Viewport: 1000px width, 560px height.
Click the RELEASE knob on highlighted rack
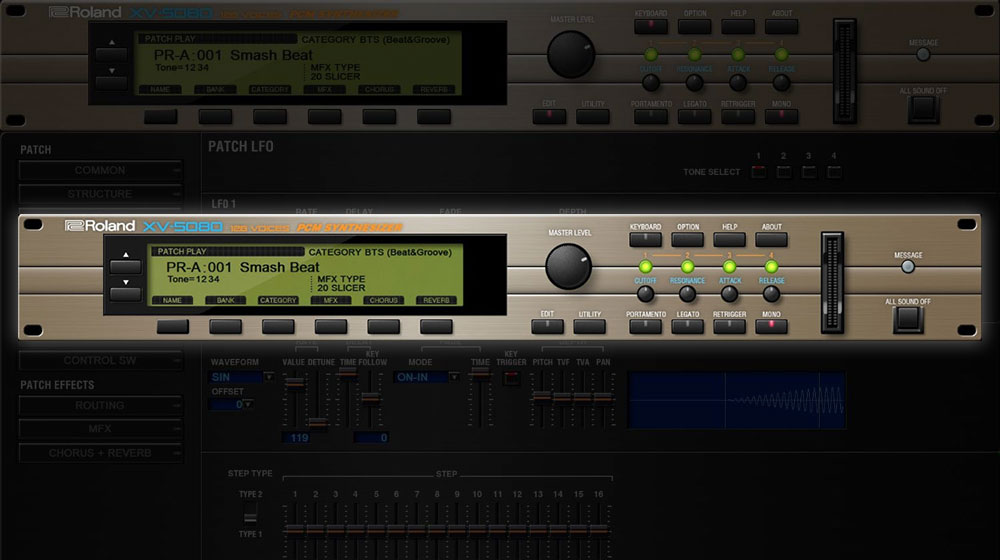pos(771,294)
